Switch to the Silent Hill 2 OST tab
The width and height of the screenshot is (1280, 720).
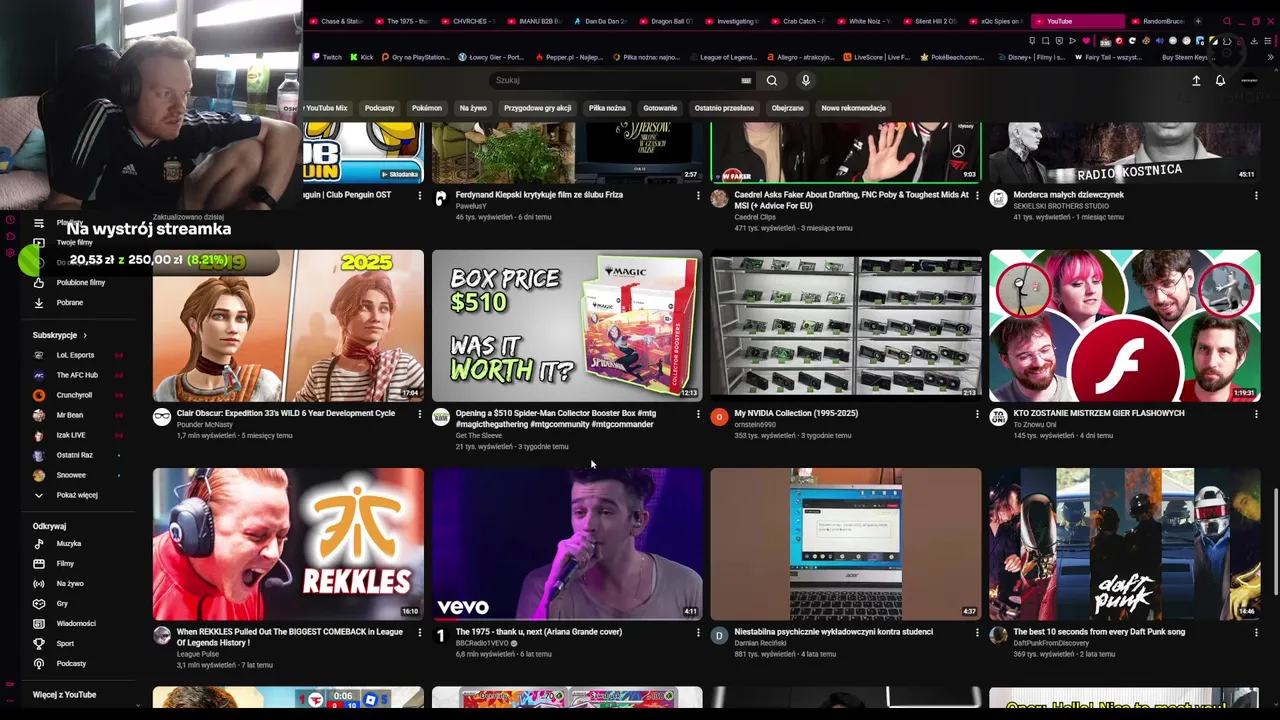[931, 21]
